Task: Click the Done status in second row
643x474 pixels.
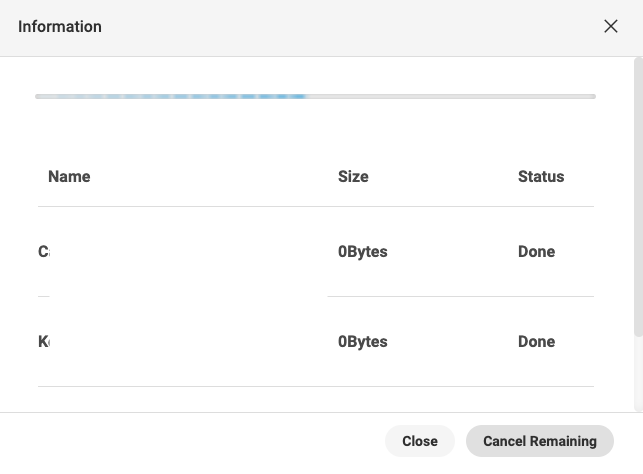Action: 536,342
